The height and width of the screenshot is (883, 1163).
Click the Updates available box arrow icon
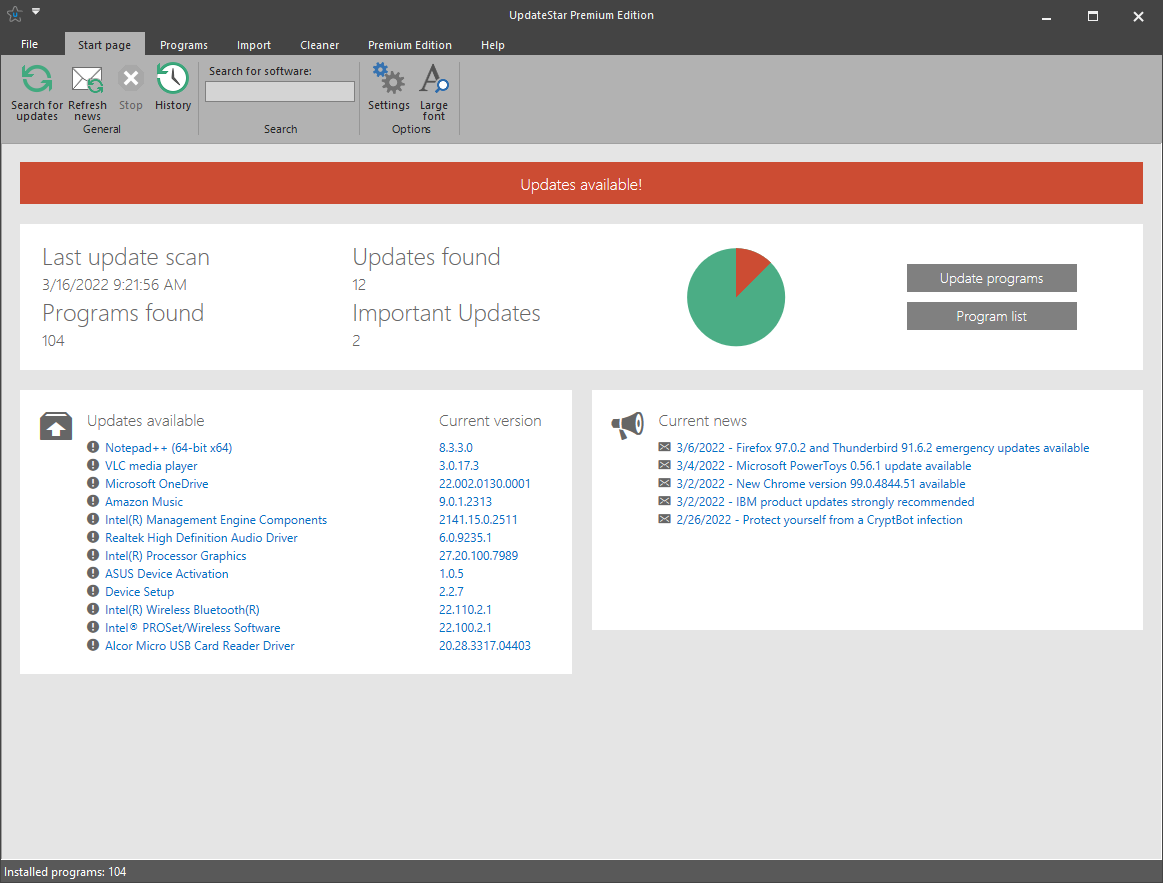(x=56, y=427)
